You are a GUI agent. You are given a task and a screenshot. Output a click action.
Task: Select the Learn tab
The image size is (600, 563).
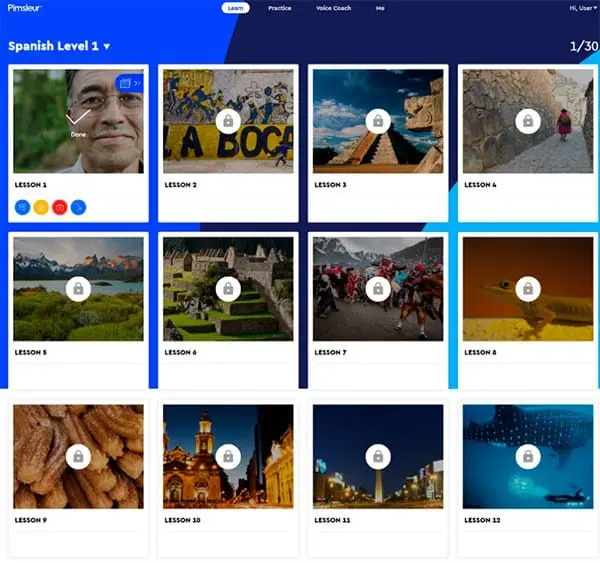point(235,8)
